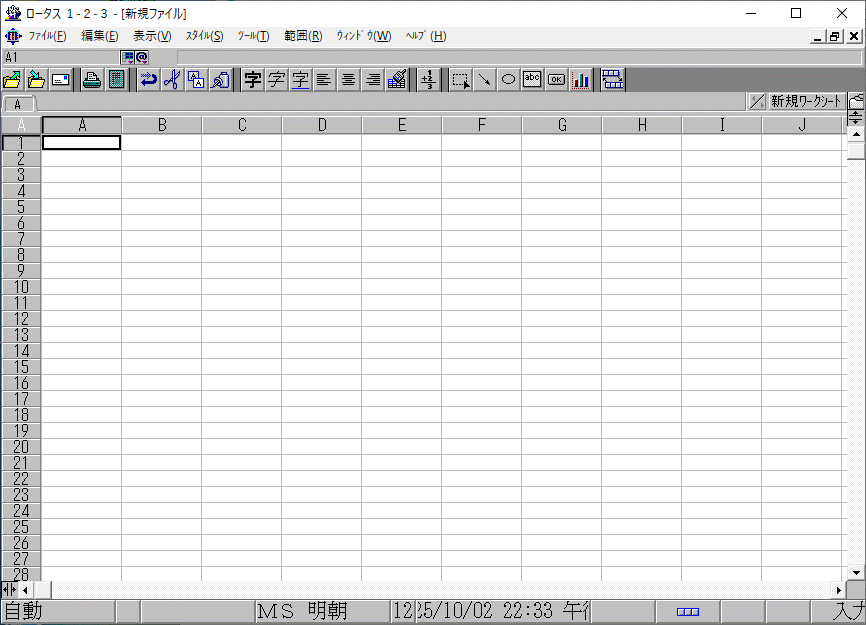Screen dimensions: 866x625
Task: Select the text block tool
Action: tap(532, 80)
